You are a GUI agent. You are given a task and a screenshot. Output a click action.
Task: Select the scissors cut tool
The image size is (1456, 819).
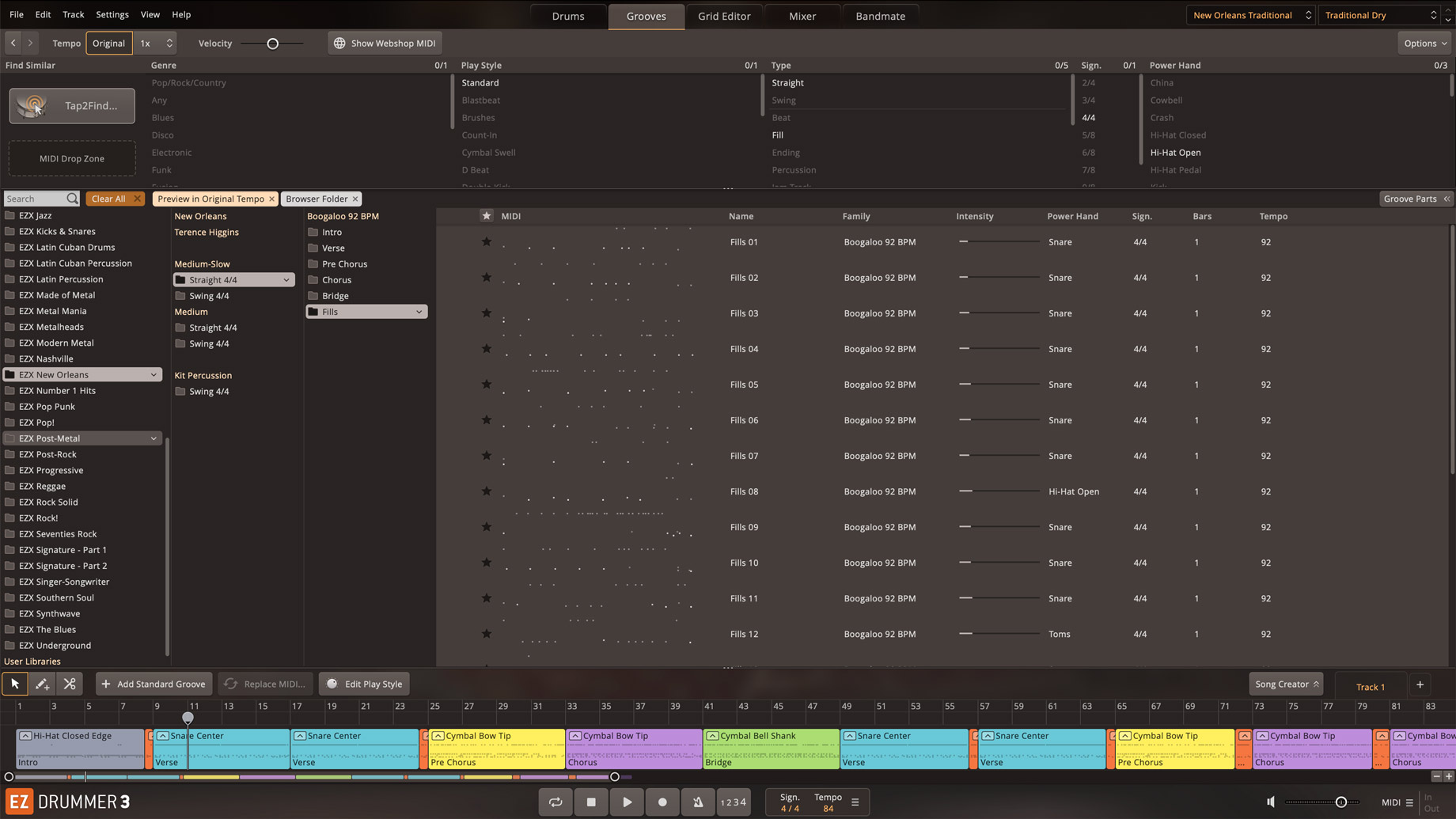70,684
